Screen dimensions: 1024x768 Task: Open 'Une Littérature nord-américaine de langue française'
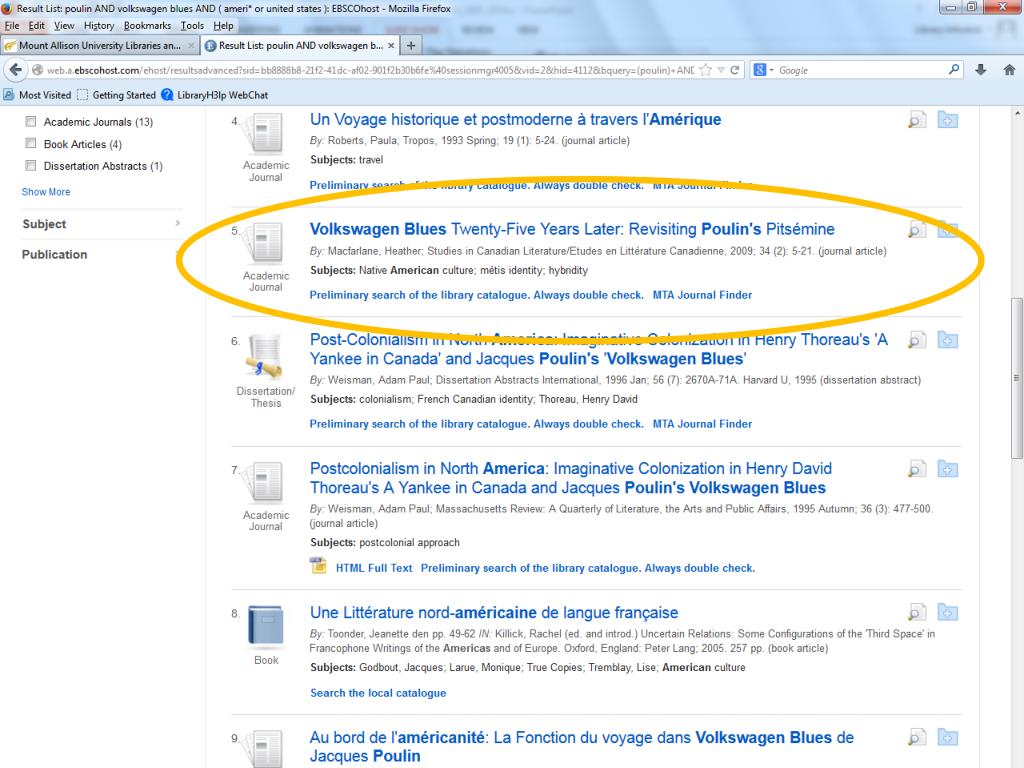[494, 613]
